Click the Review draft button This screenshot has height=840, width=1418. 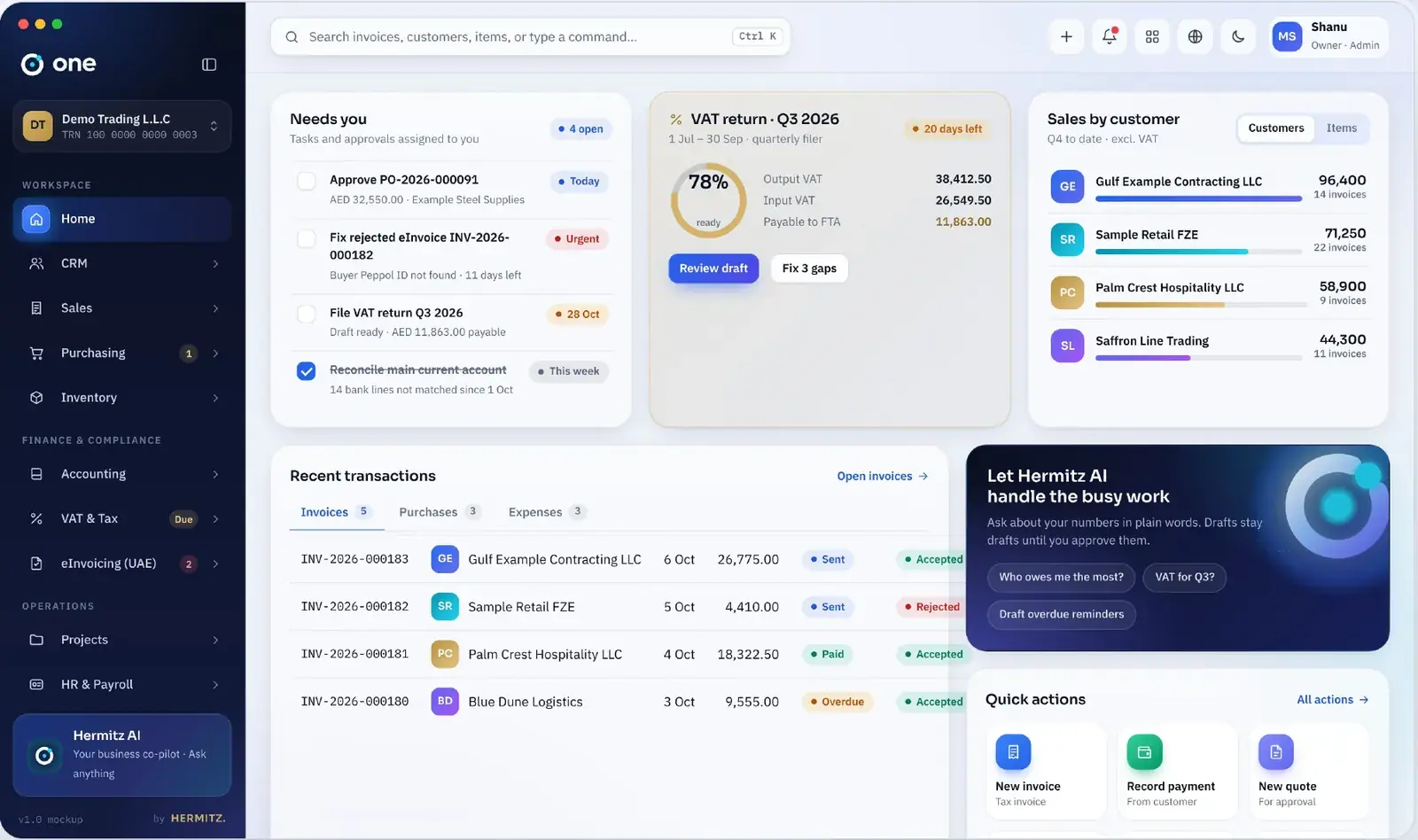point(713,268)
